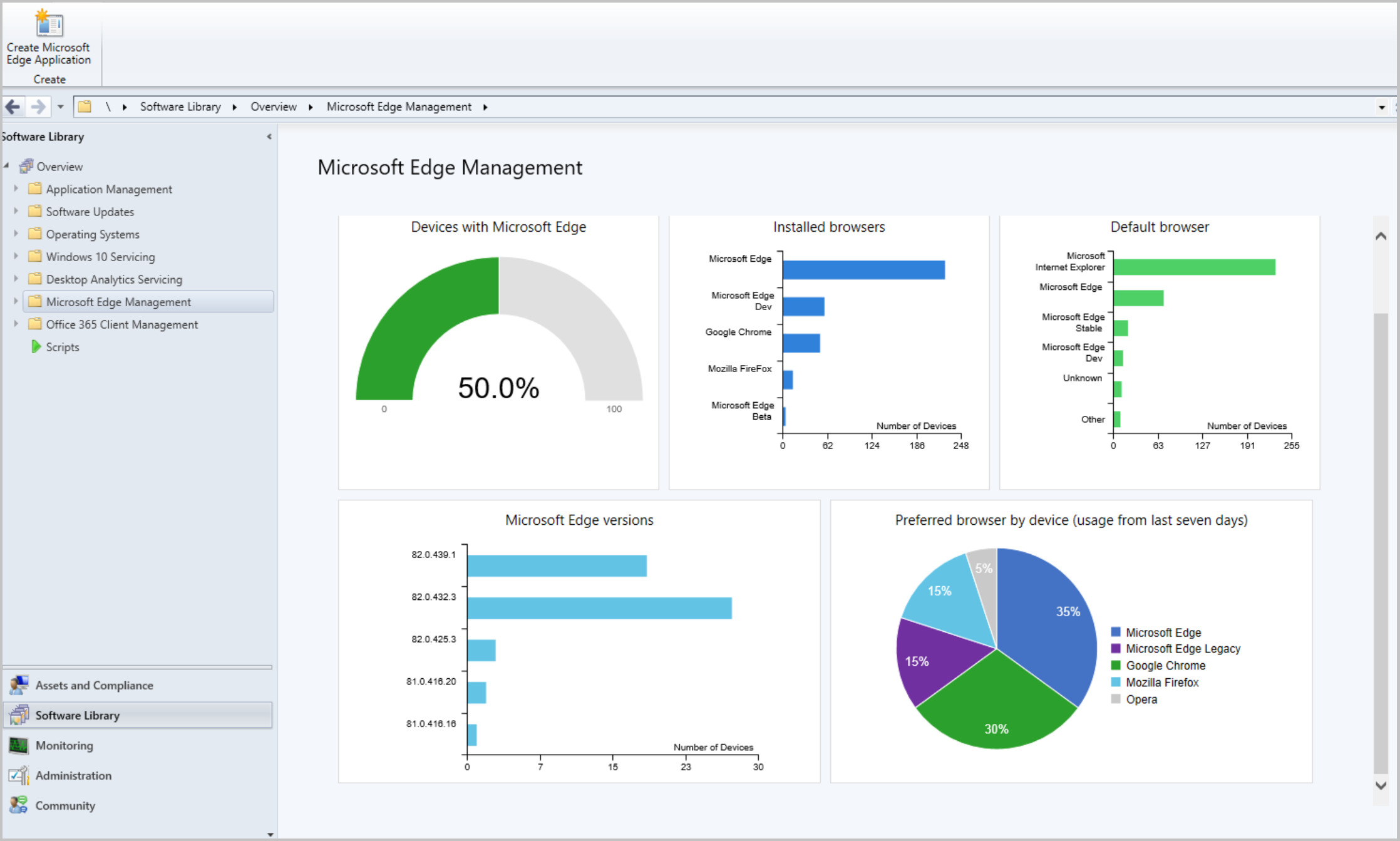Open the Assets and Compliance workspace
This screenshot has height=841, width=1400.
point(94,685)
